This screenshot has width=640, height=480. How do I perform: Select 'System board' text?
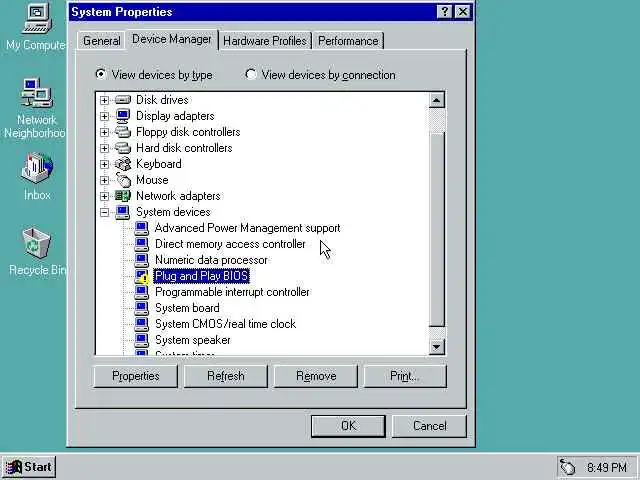[187, 308]
